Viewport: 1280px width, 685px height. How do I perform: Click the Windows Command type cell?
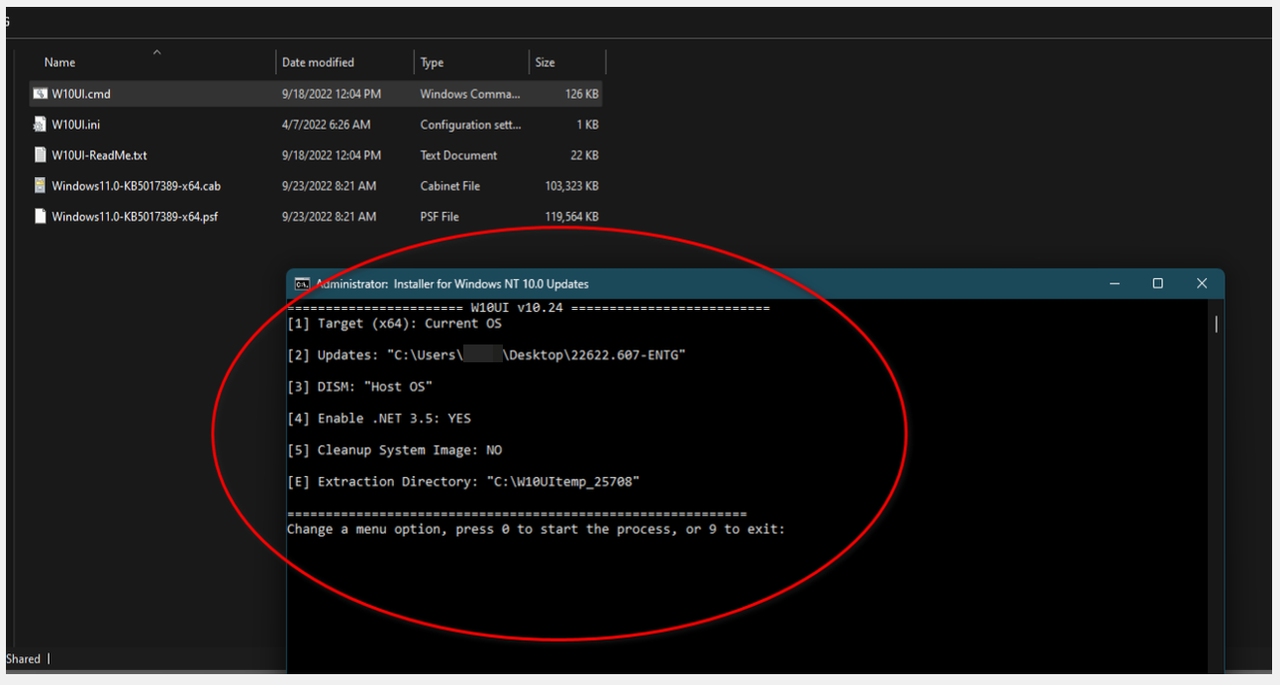[470, 94]
